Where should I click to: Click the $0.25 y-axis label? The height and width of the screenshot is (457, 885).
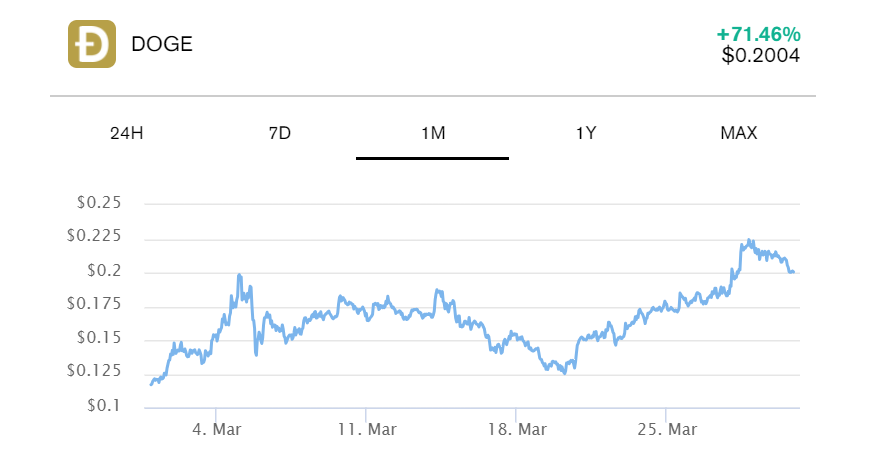coord(98,203)
